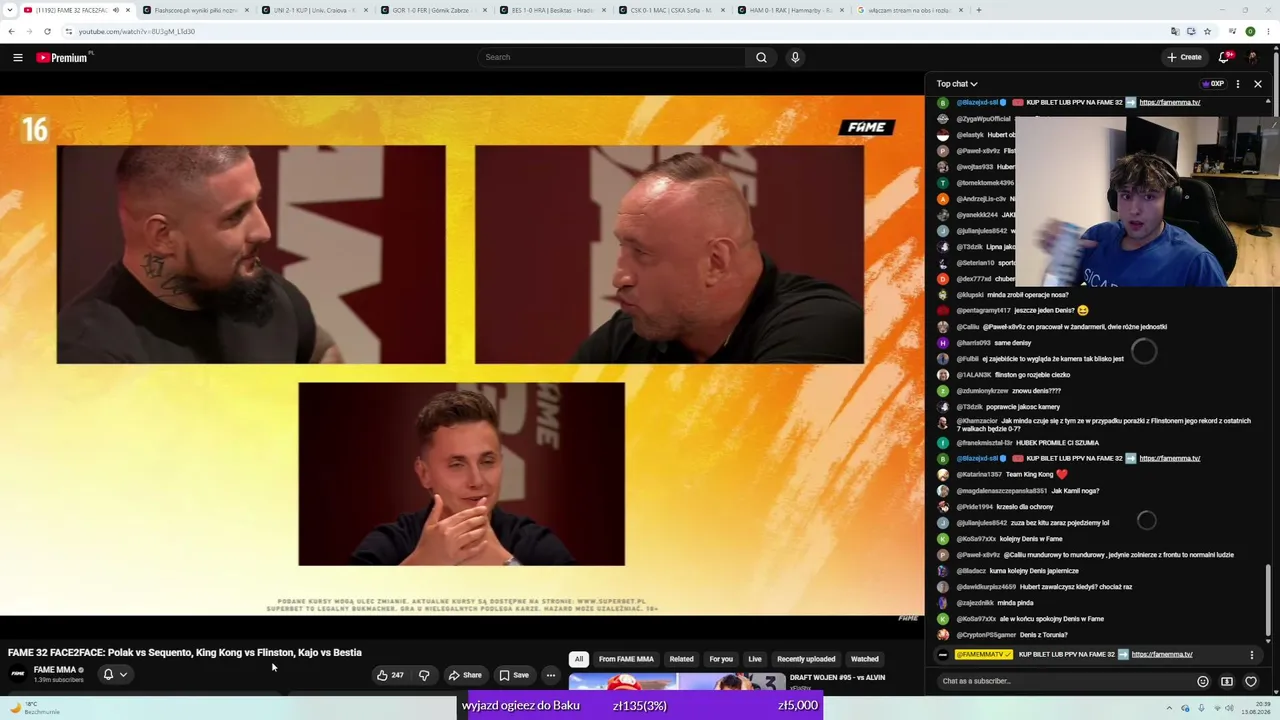Mute the FAME 32 tab audio
Viewport: 1280px width, 720px height.
pyautogui.click(x=115, y=10)
